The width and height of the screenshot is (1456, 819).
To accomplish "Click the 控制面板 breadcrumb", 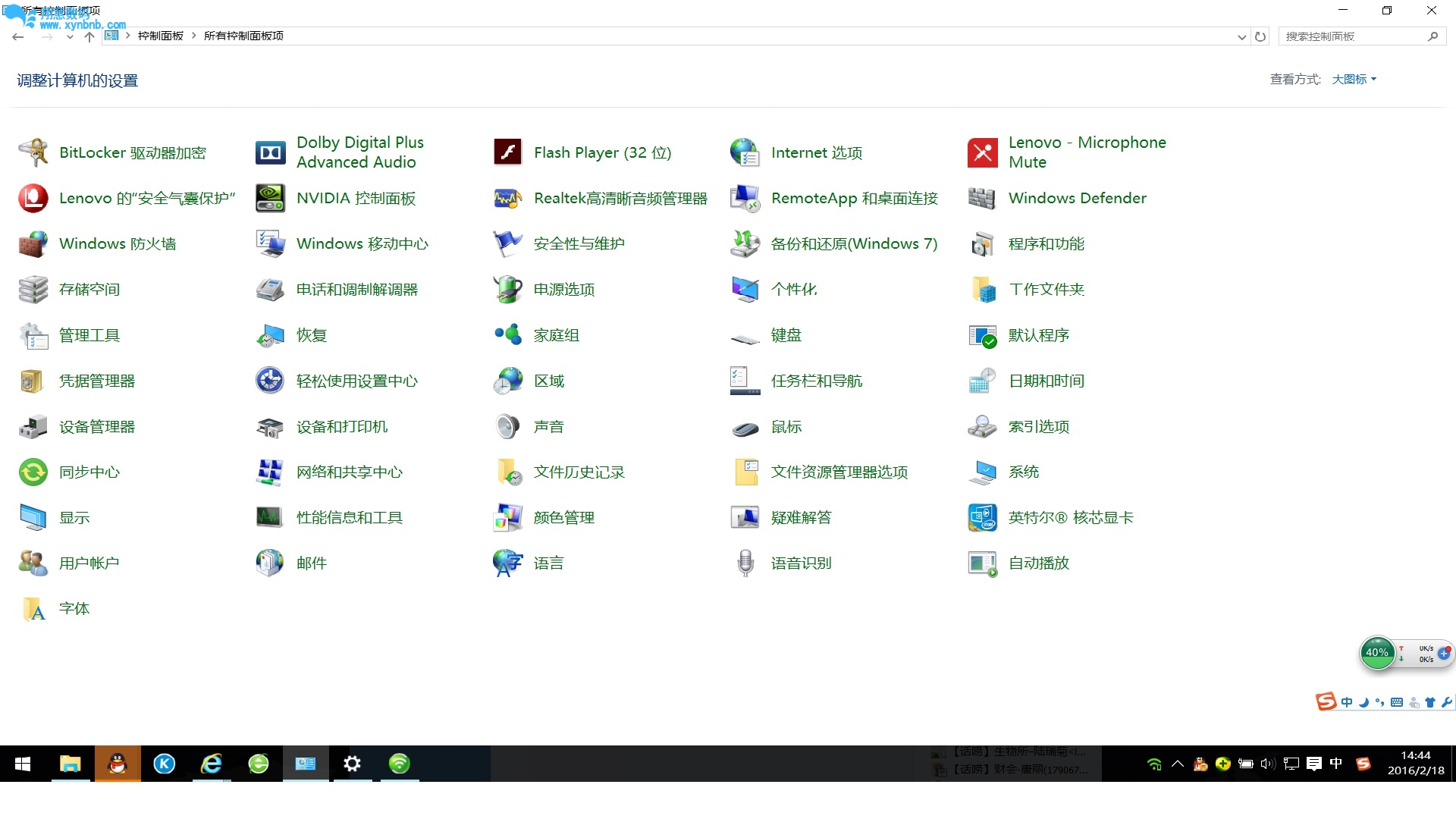I will (161, 36).
